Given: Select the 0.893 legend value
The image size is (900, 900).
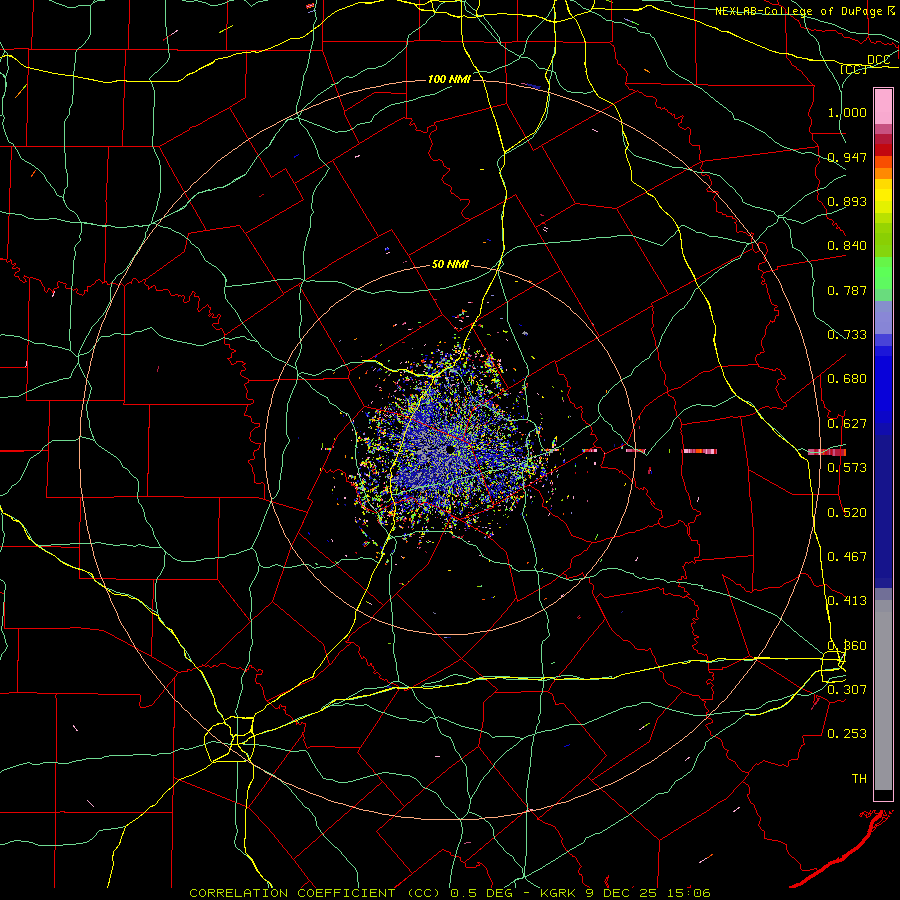Looking at the screenshot, I should click(x=847, y=201).
